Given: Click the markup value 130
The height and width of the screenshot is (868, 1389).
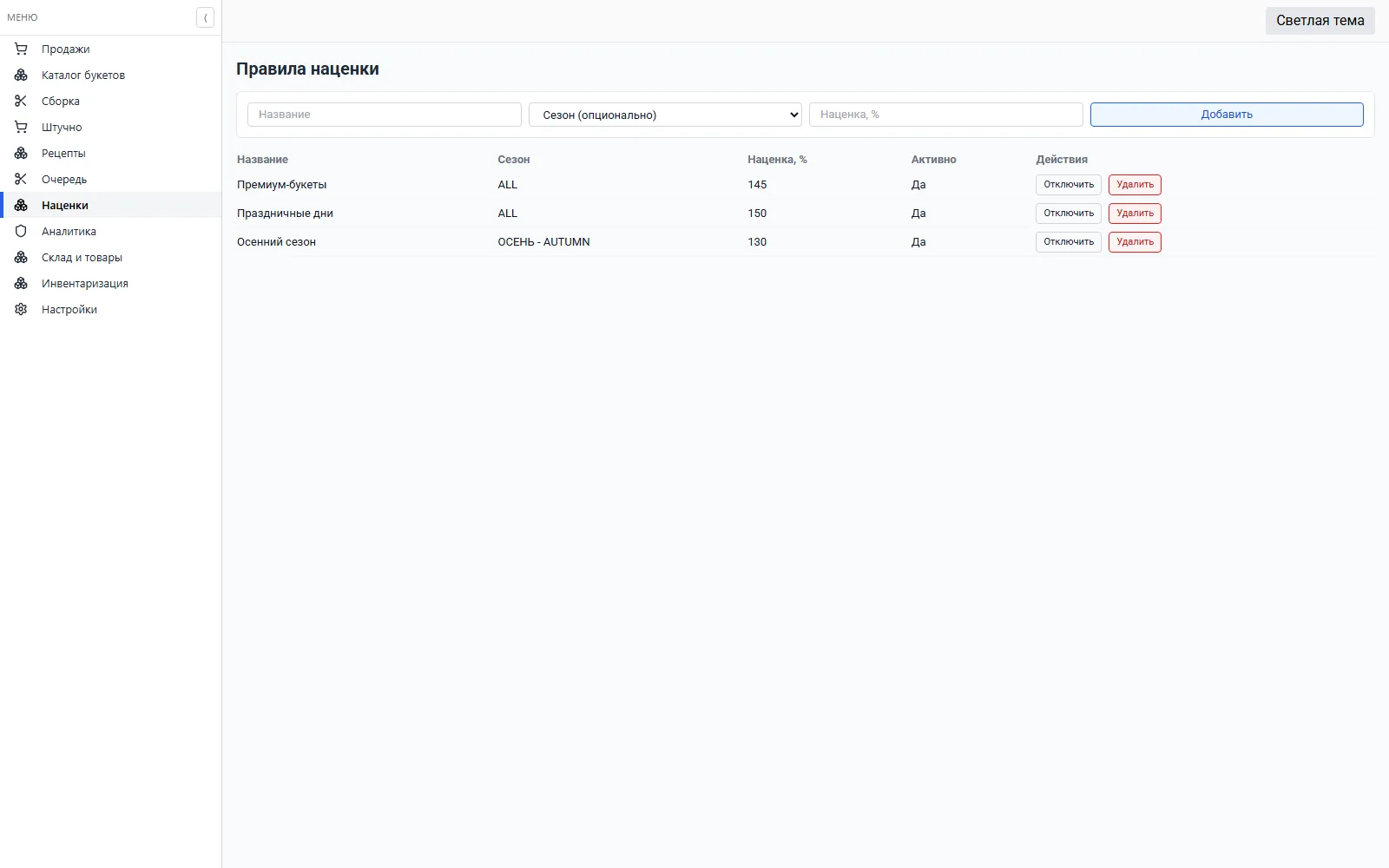Looking at the screenshot, I should pos(757,242).
